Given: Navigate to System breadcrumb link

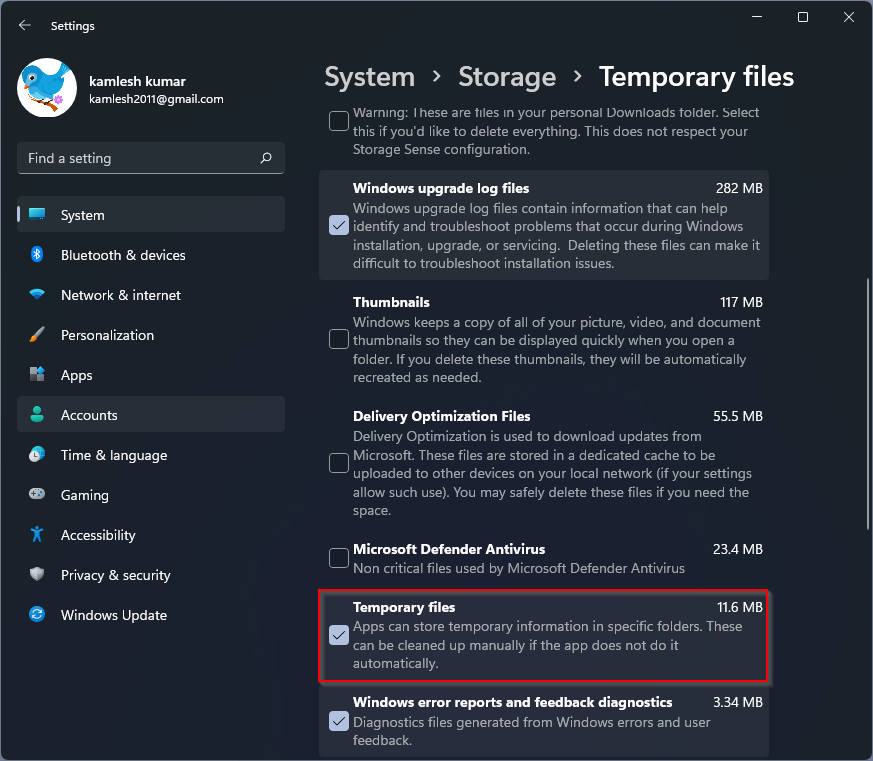Looking at the screenshot, I should click(x=369, y=77).
